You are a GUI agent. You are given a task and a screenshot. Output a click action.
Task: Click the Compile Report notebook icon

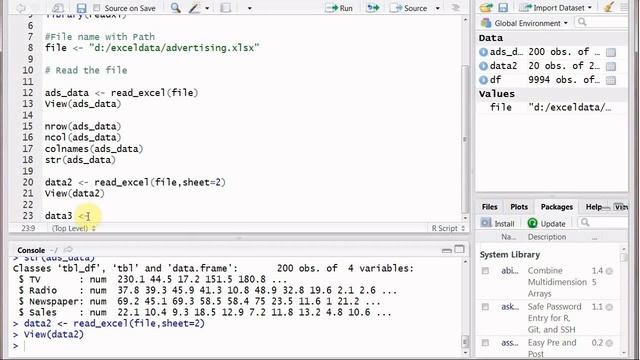click(x=226, y=8)
